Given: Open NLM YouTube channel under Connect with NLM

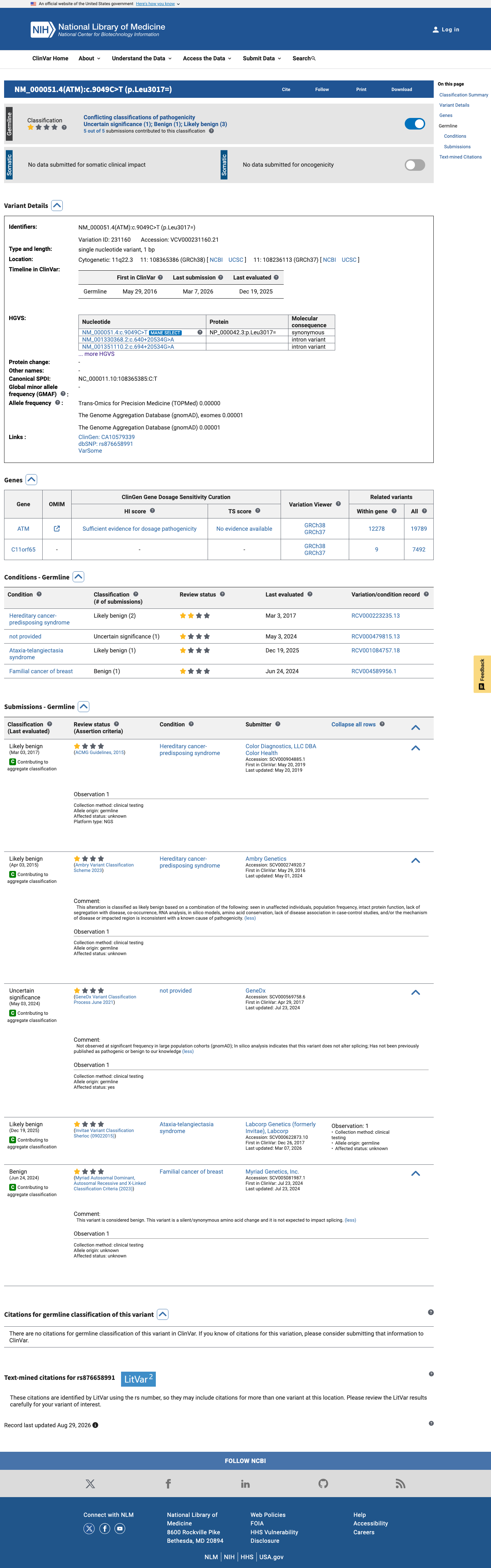Looking at the screenshot, I should pyautogui.click(x=120, y=1528).
